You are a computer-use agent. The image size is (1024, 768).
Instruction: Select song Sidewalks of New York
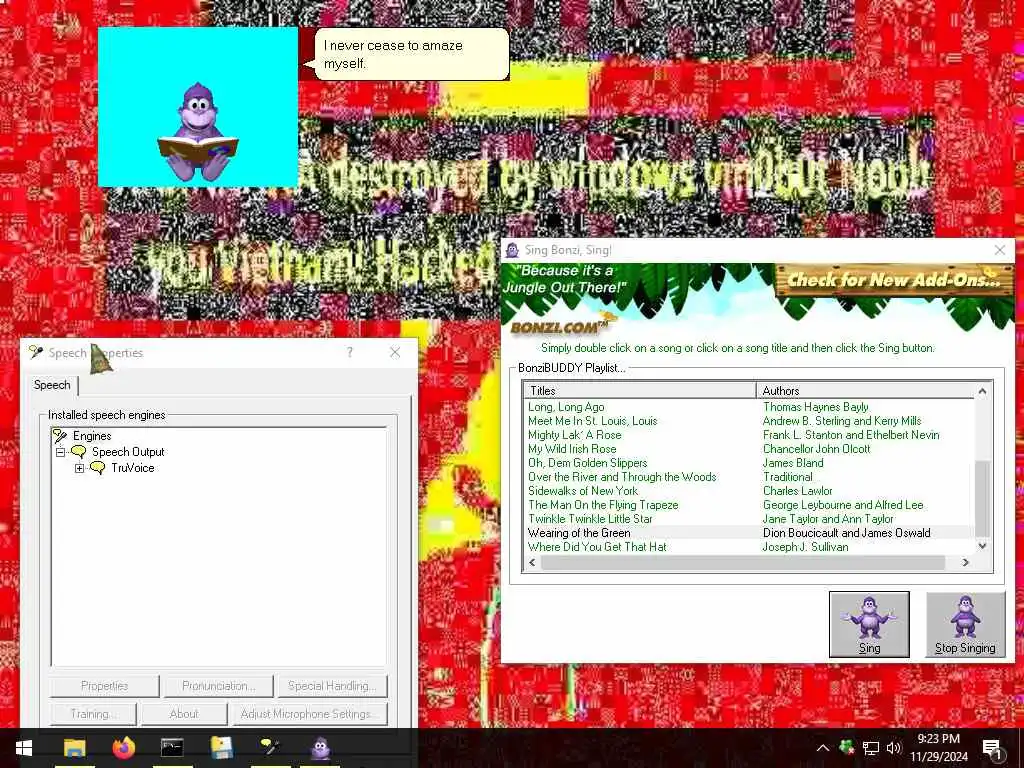click(583, 491)
